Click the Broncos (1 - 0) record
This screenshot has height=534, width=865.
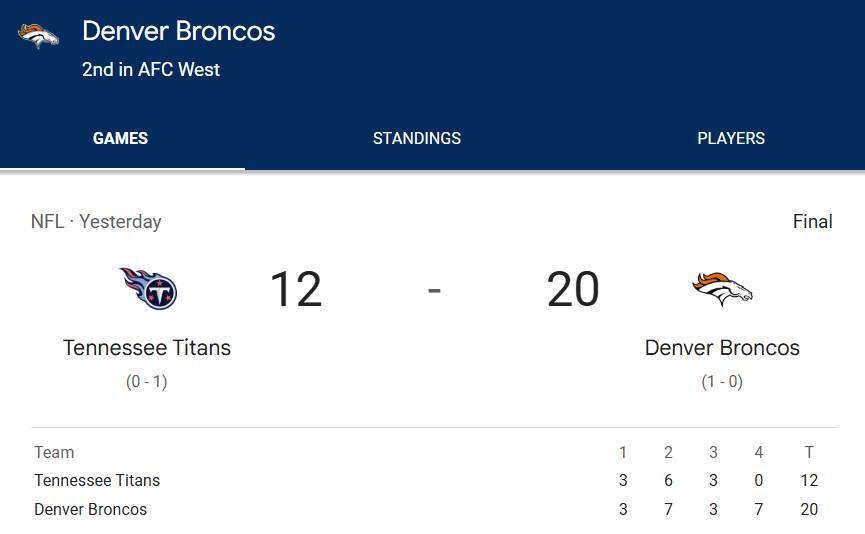[x=722, y=381]
